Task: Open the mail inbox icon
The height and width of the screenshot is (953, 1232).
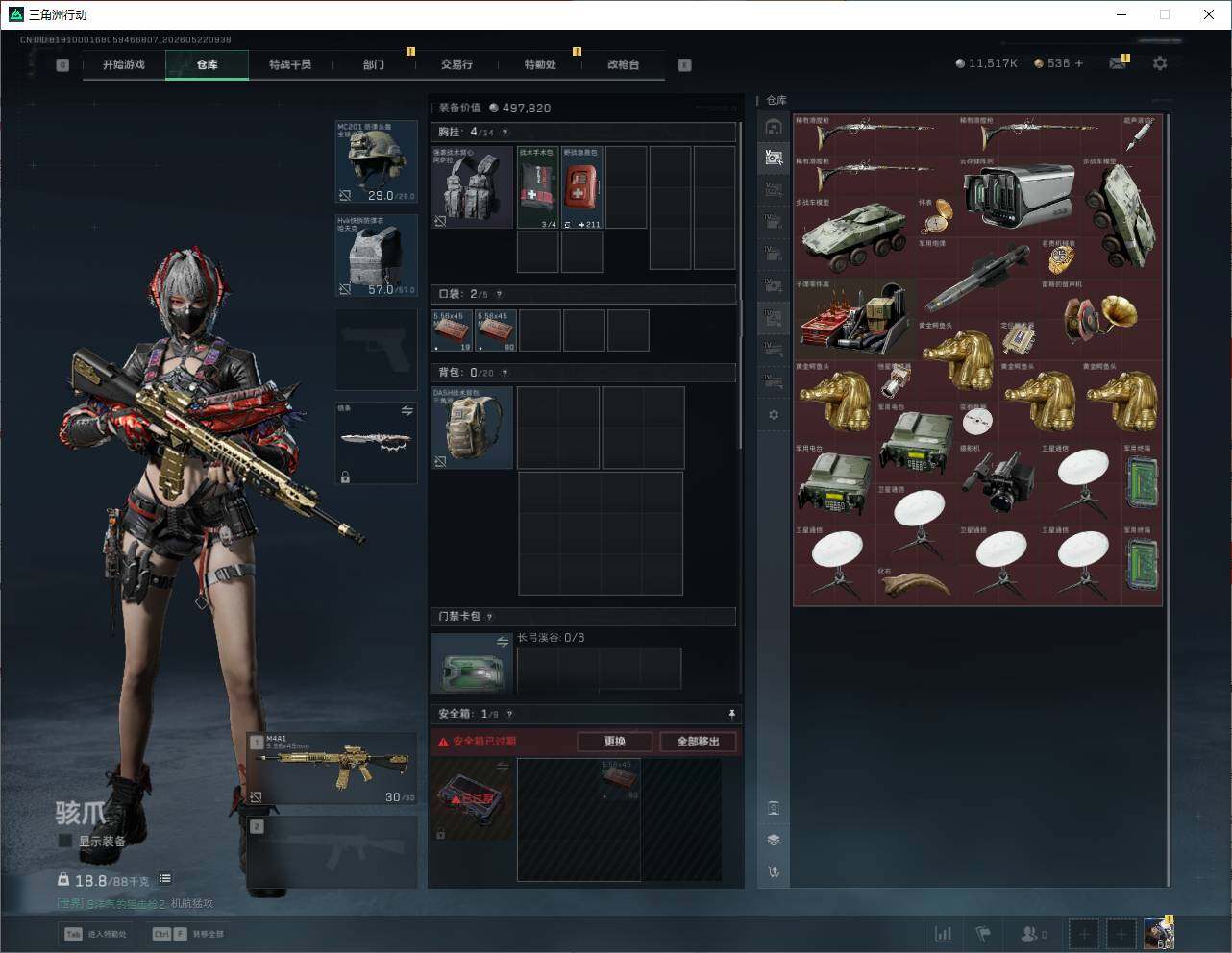Action: 1118,63
